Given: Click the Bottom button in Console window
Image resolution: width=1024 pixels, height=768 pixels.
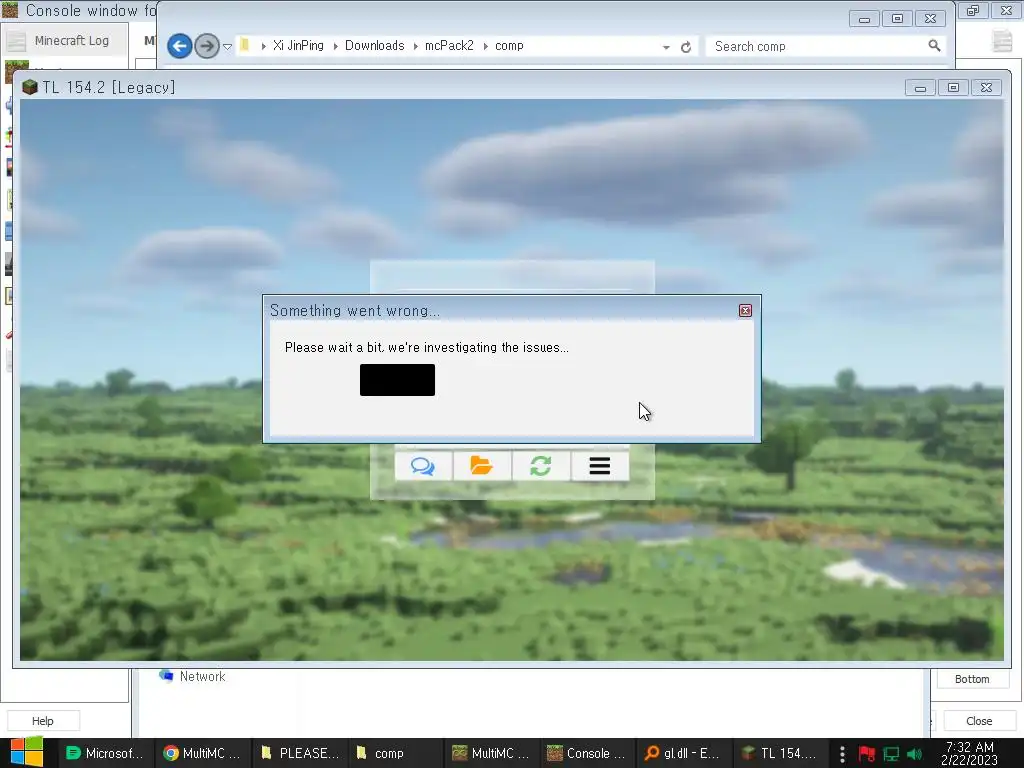Looking at the screenshot, I should click(x=972, y=679).
